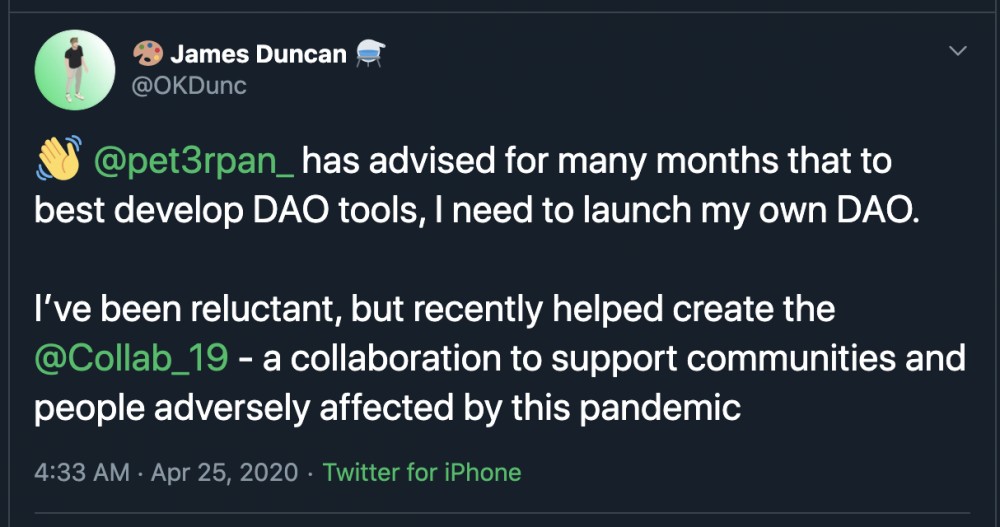Open the @OKDunc handle profile
The height and width of the screenshot is (527, 1000).
pyautogui.click(x=189, y=86)
